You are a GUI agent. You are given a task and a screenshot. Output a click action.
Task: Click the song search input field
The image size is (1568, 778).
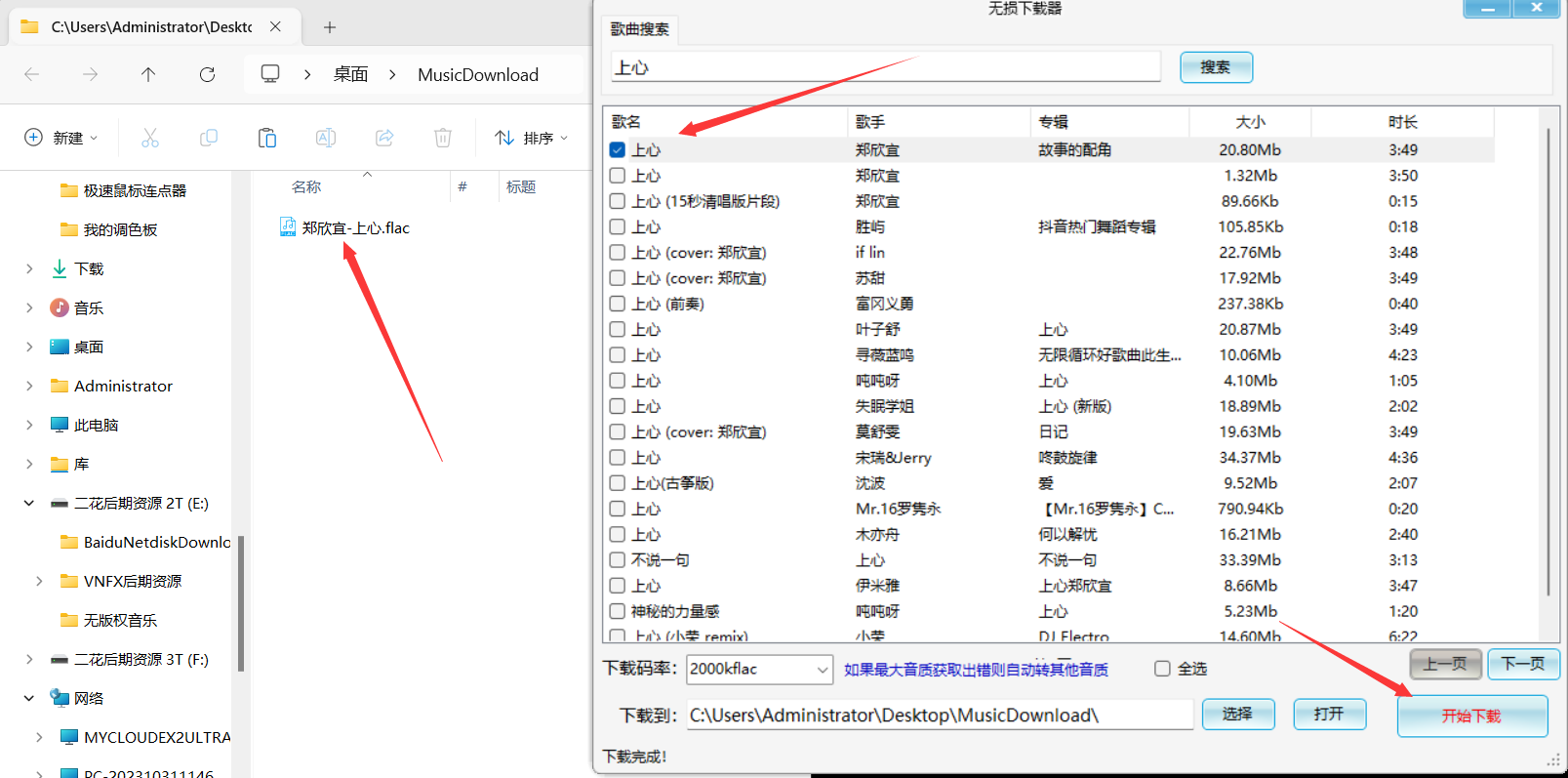885,67
